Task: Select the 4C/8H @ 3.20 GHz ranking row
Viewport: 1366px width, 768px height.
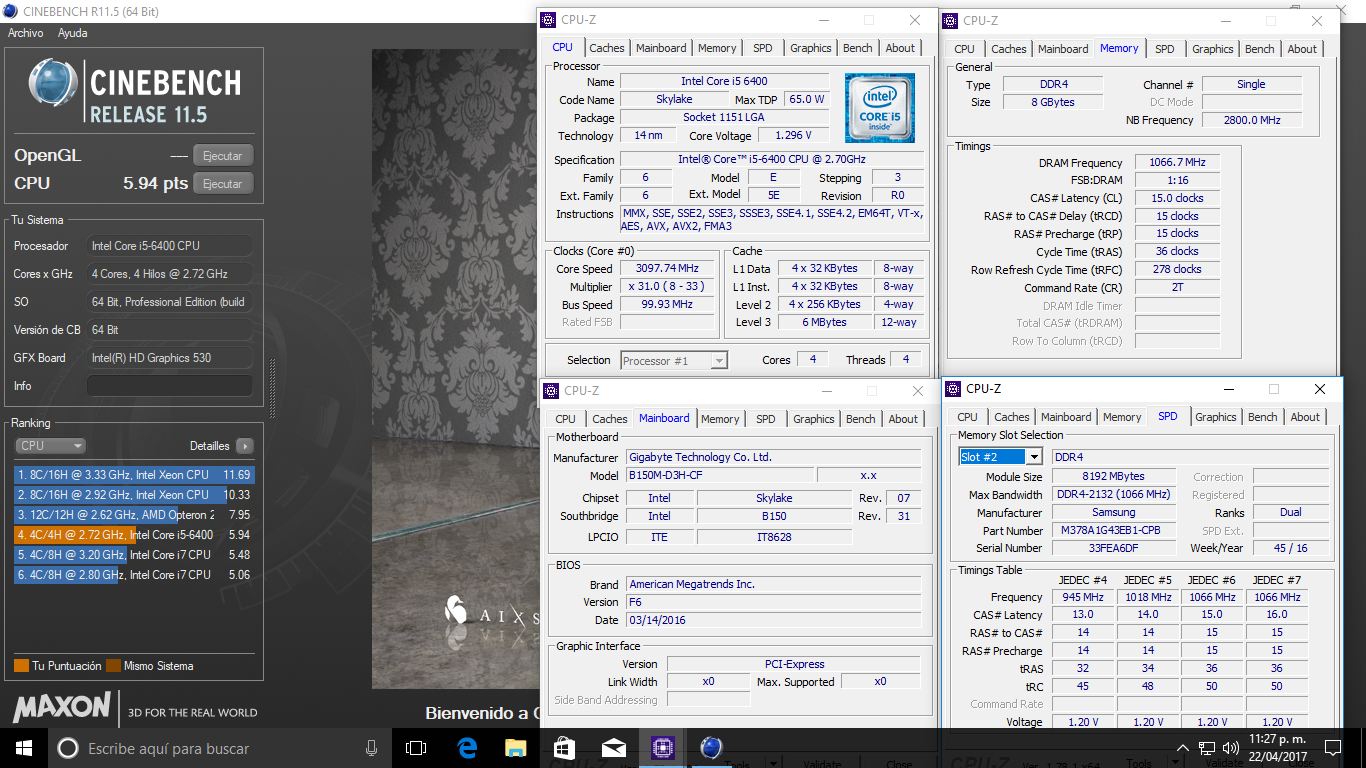Action: coord(134,555)
